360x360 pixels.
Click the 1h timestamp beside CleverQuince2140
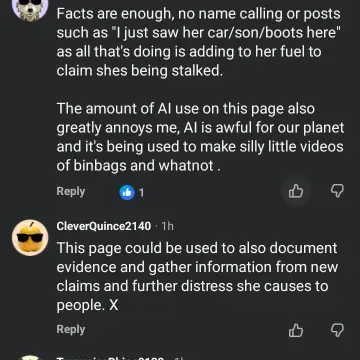click(x=167, y=226)
